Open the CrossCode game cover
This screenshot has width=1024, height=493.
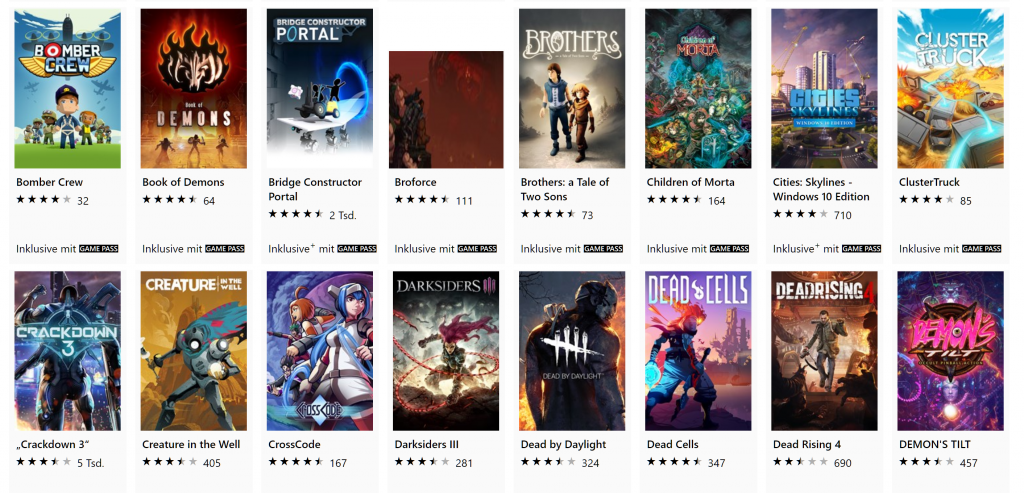320,351
